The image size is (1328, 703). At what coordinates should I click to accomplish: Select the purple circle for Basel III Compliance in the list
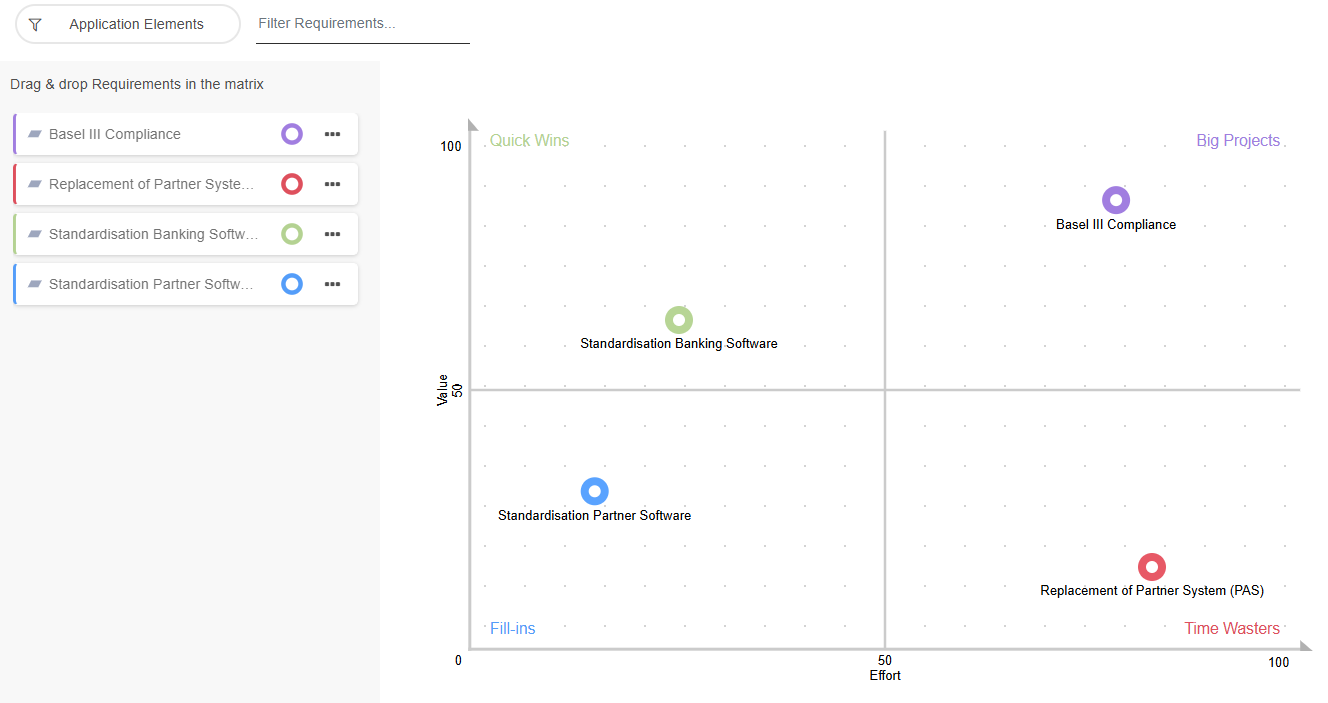click(292, 134)
